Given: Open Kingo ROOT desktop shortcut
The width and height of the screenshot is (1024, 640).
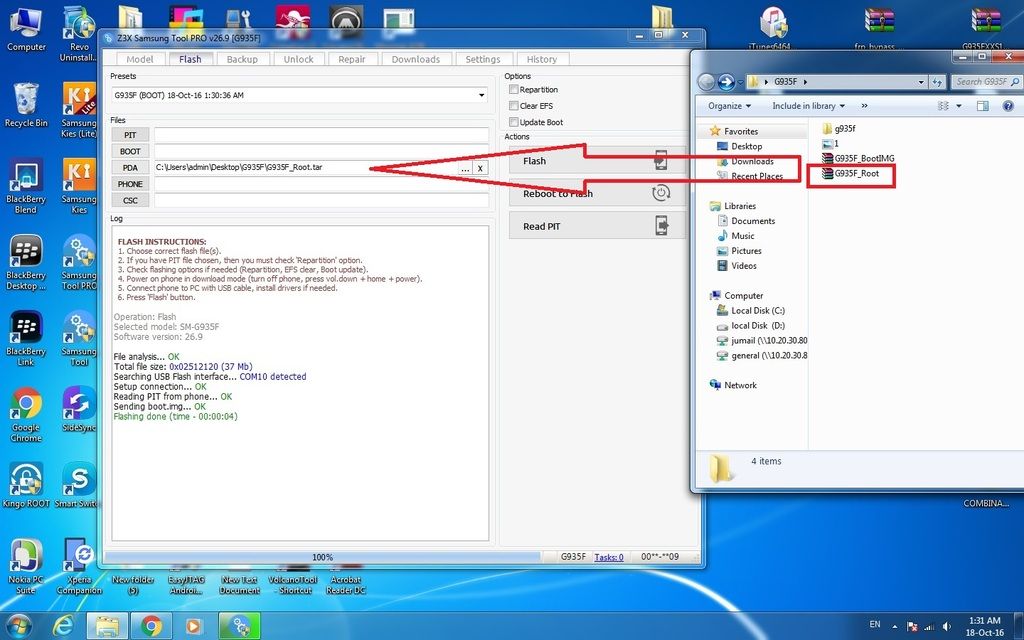Looking at the screenshot, I should point(26,485).
